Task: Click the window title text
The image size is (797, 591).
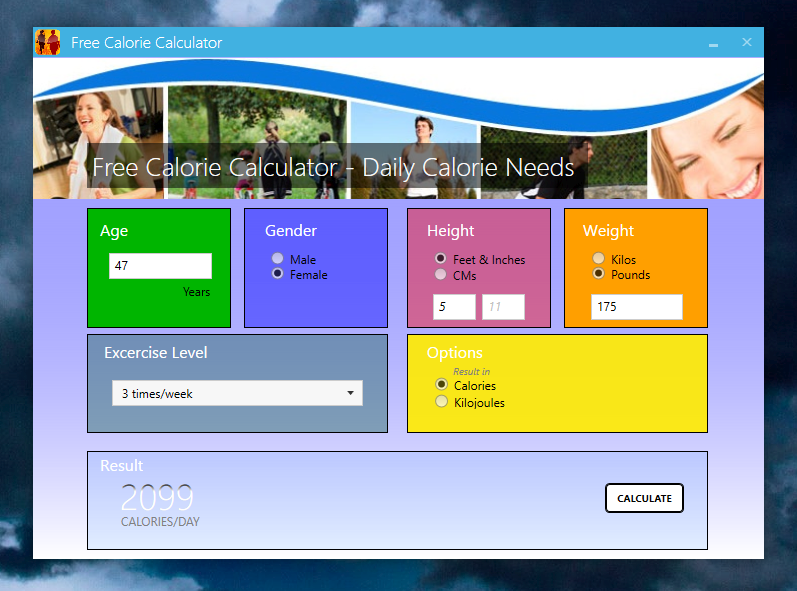Action: pos(146,43)
